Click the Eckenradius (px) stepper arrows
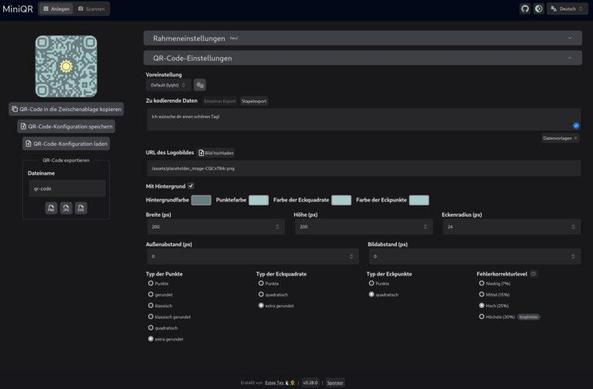The height and width of the screenshot is (389, 593). pyautogui.click(x=573, y=227)
